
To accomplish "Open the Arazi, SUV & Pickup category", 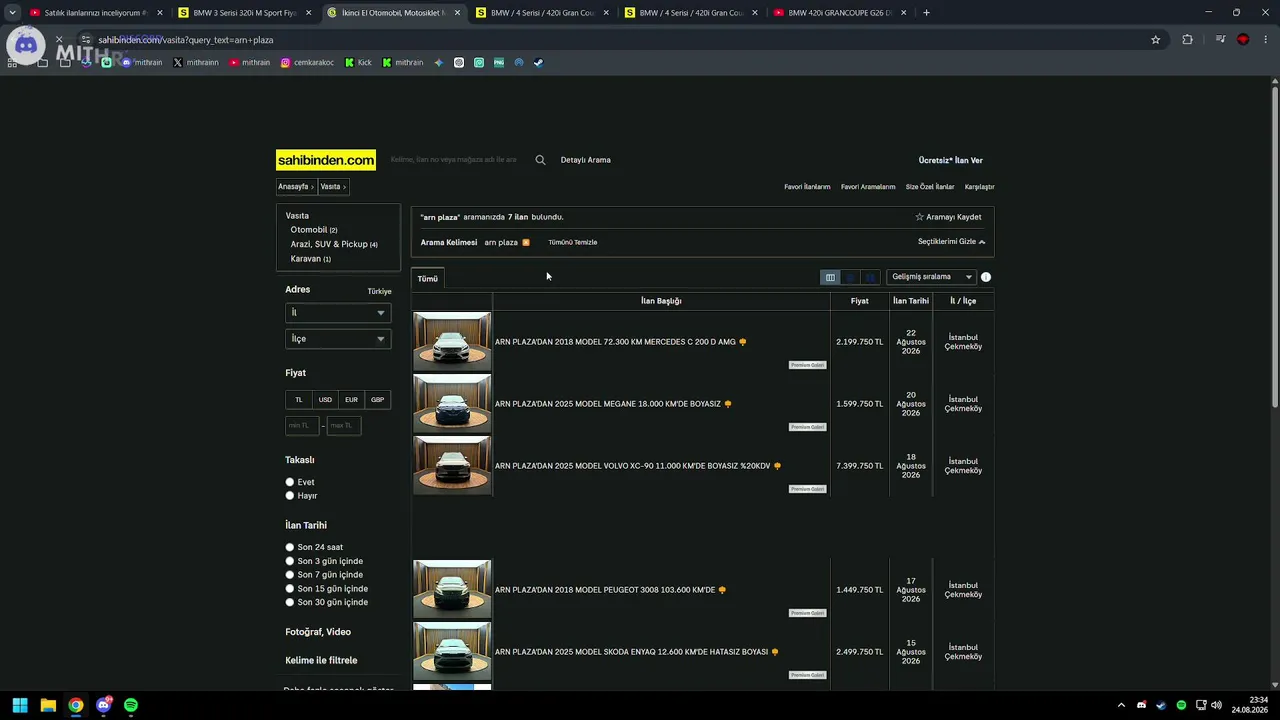I will click(329, 244).
